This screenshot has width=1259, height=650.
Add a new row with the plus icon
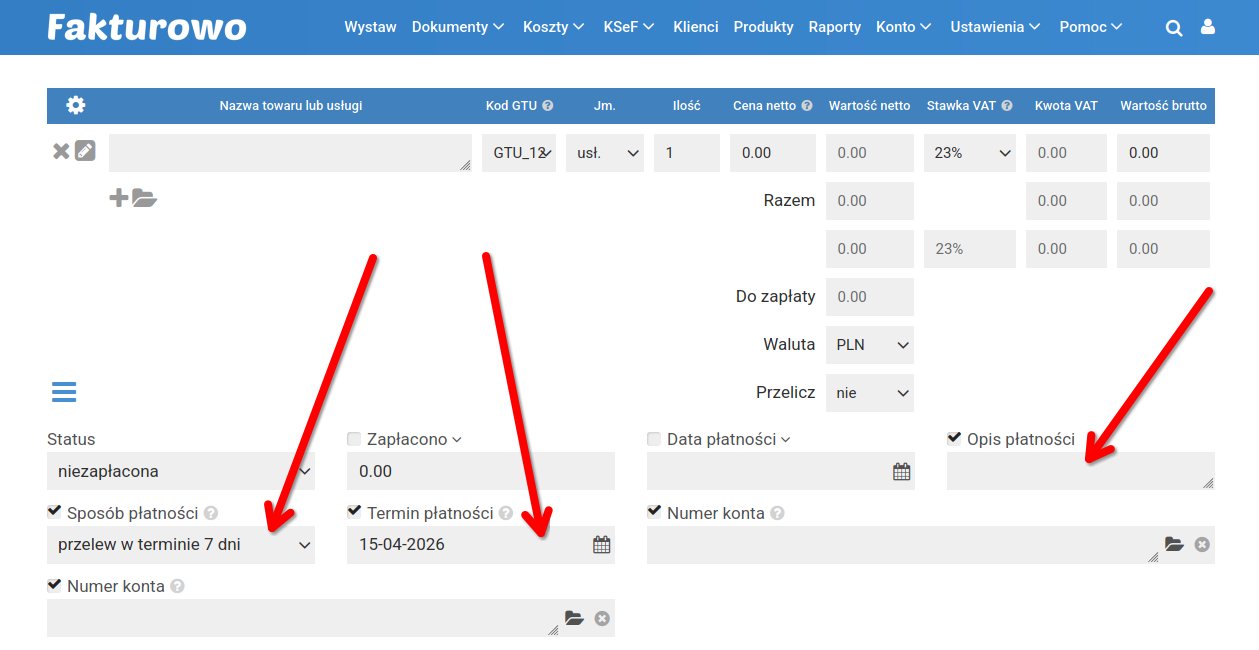pyautogui.click(x=120, y=196)
